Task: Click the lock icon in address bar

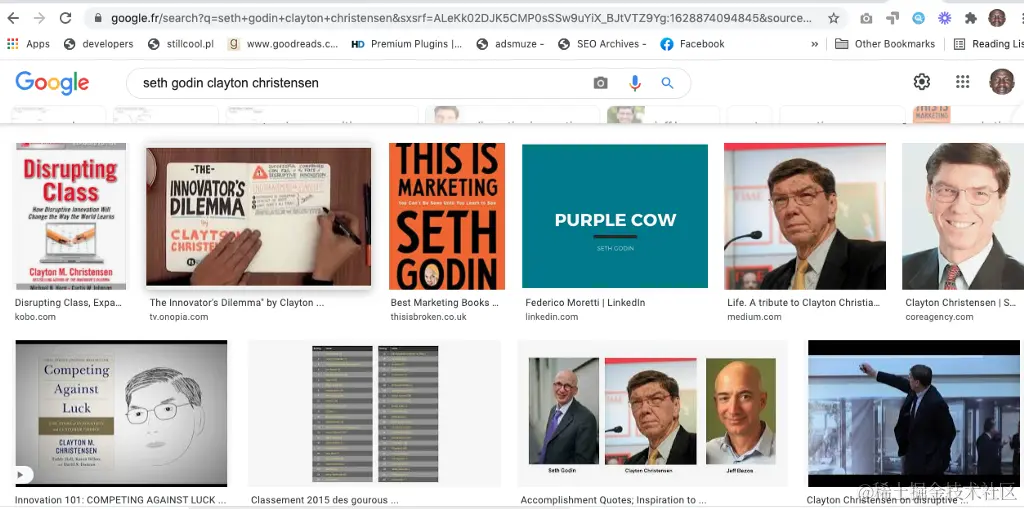Action: (x=99, y=18)
